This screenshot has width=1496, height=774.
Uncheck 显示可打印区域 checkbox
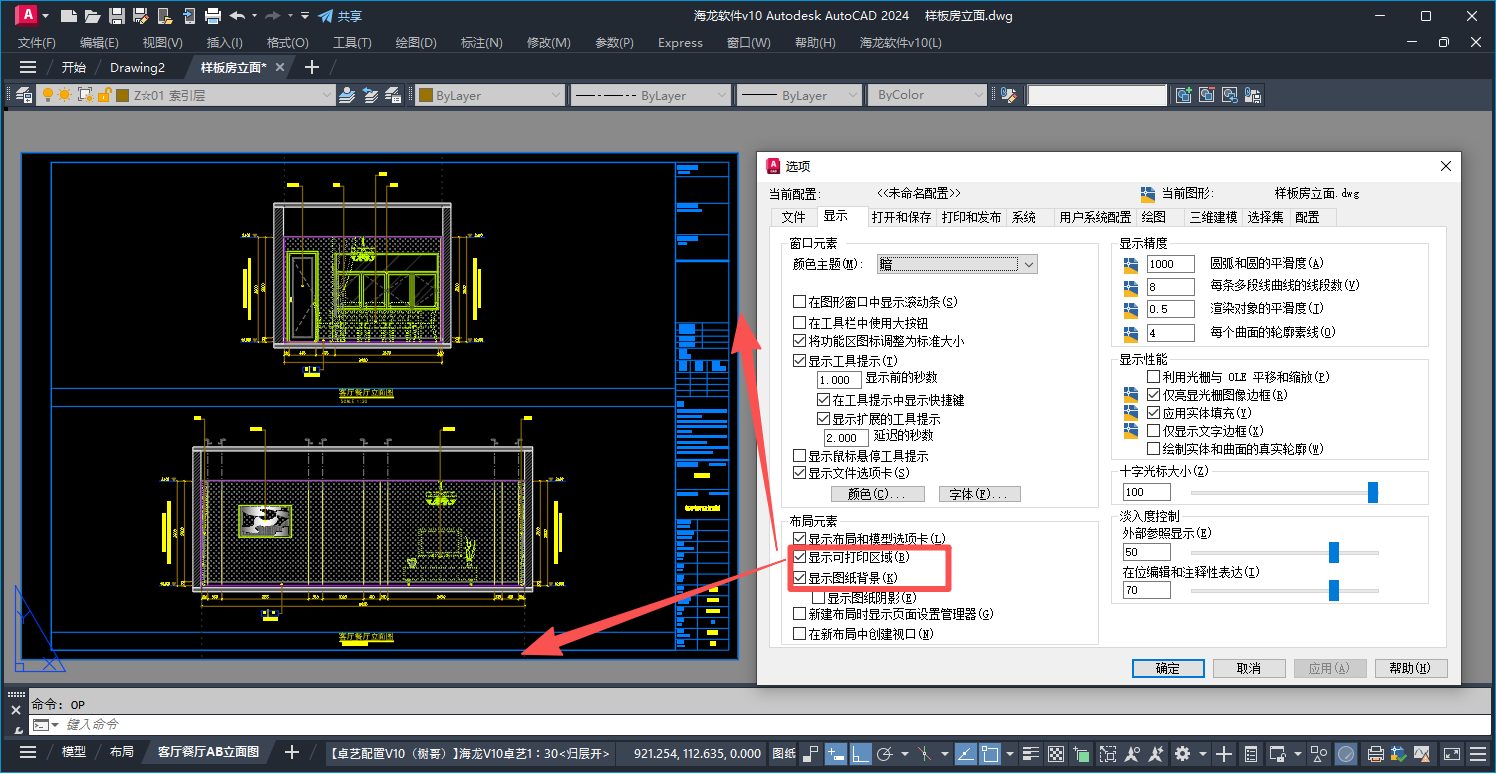[799, 557]
